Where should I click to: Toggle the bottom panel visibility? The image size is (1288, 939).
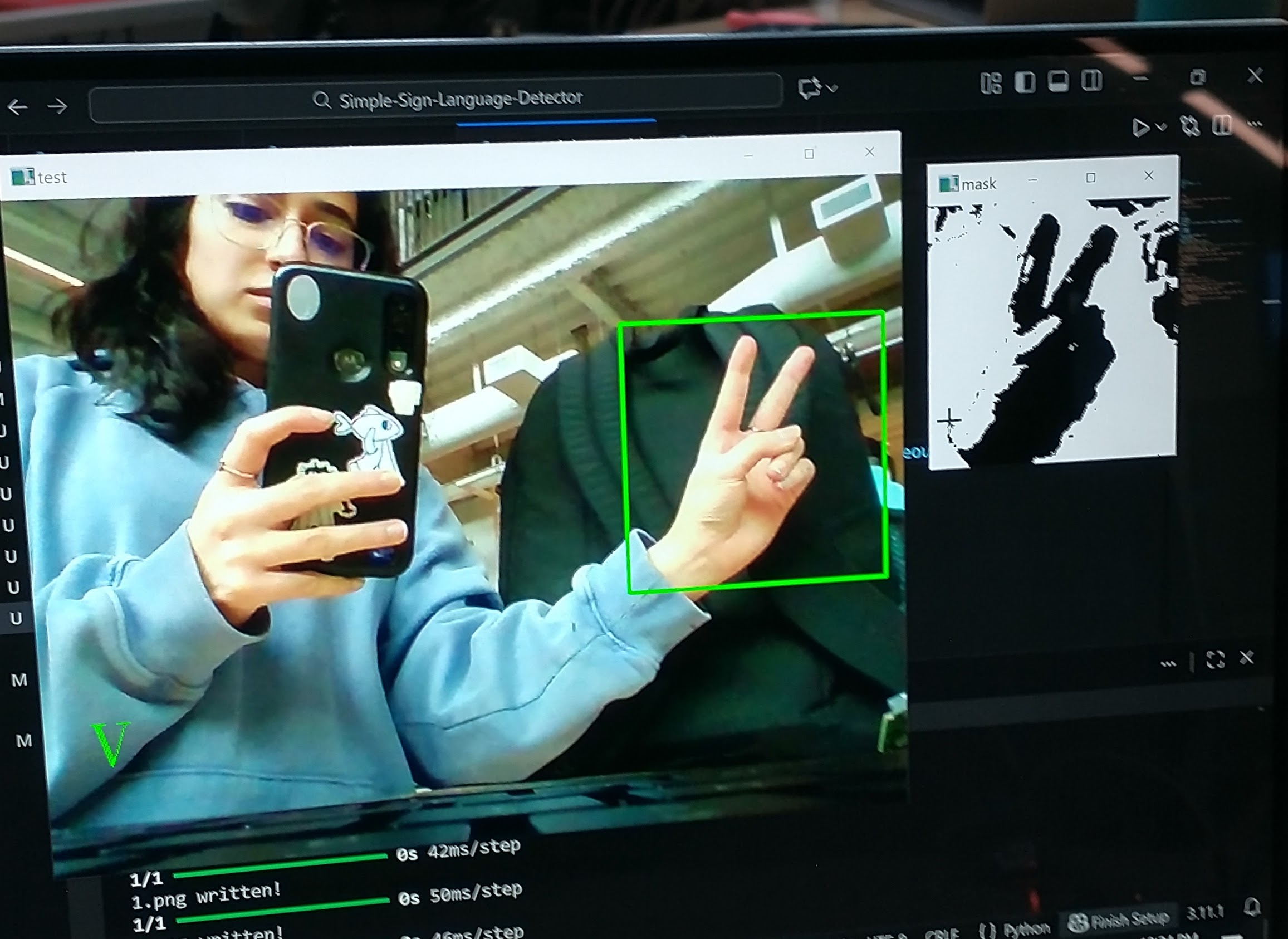(1058, 81)
